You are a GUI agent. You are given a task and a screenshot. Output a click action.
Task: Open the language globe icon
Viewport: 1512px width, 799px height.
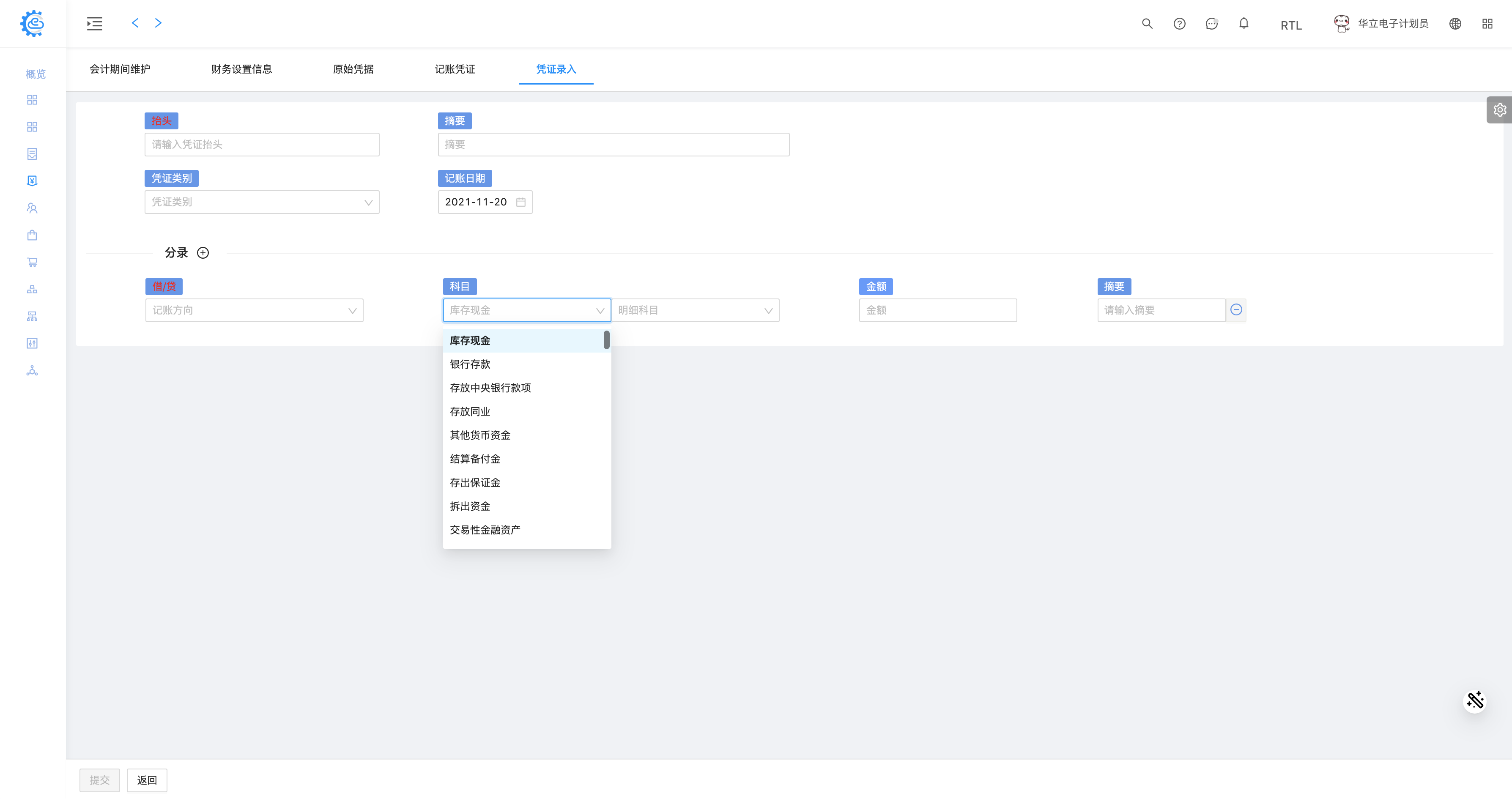point(1455,24)
